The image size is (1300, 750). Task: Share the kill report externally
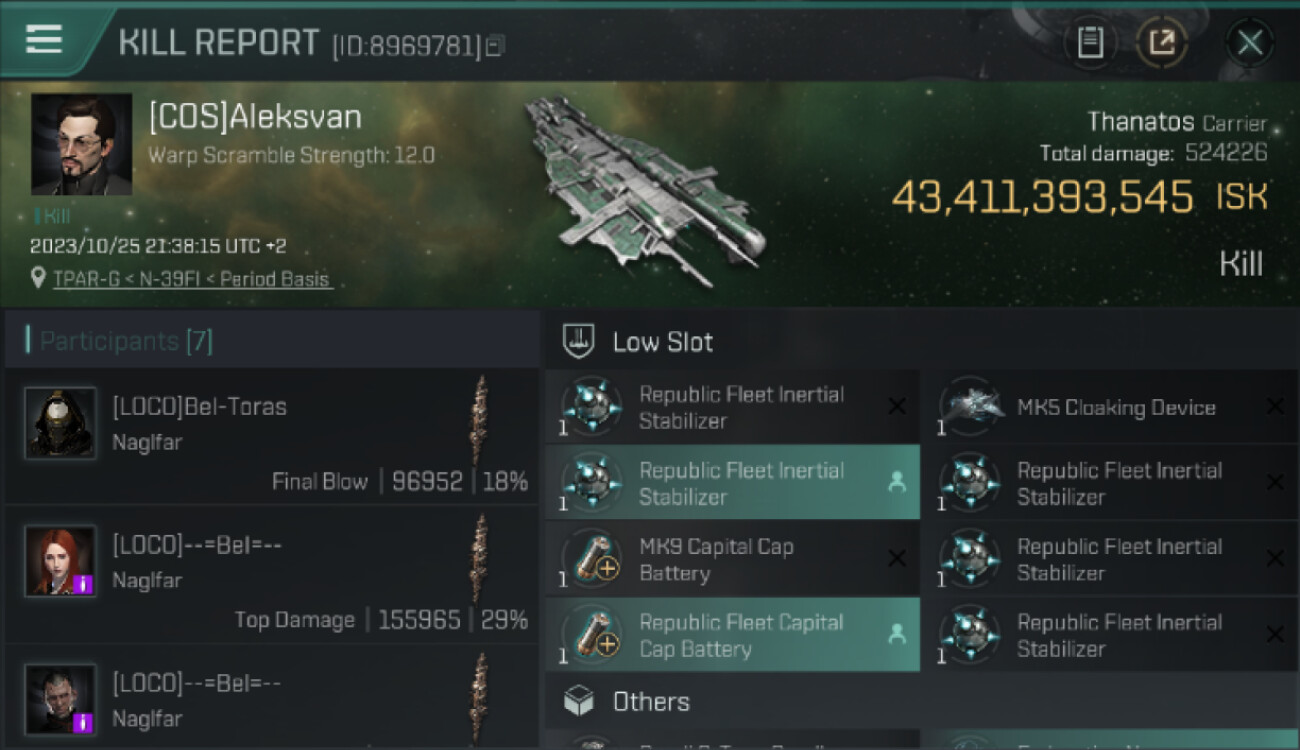coord(1161,42)
